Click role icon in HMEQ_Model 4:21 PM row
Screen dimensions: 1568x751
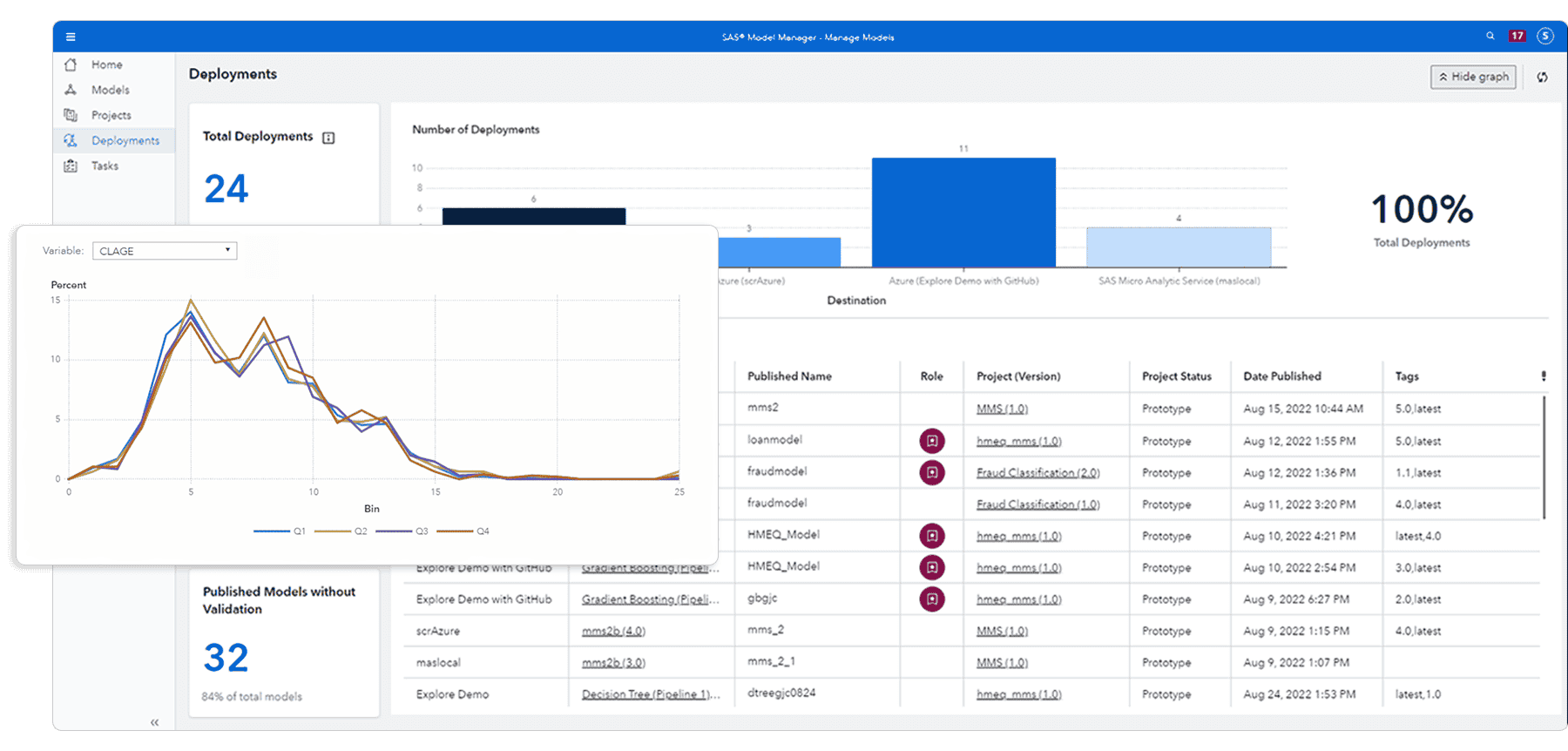coord(932,536)
